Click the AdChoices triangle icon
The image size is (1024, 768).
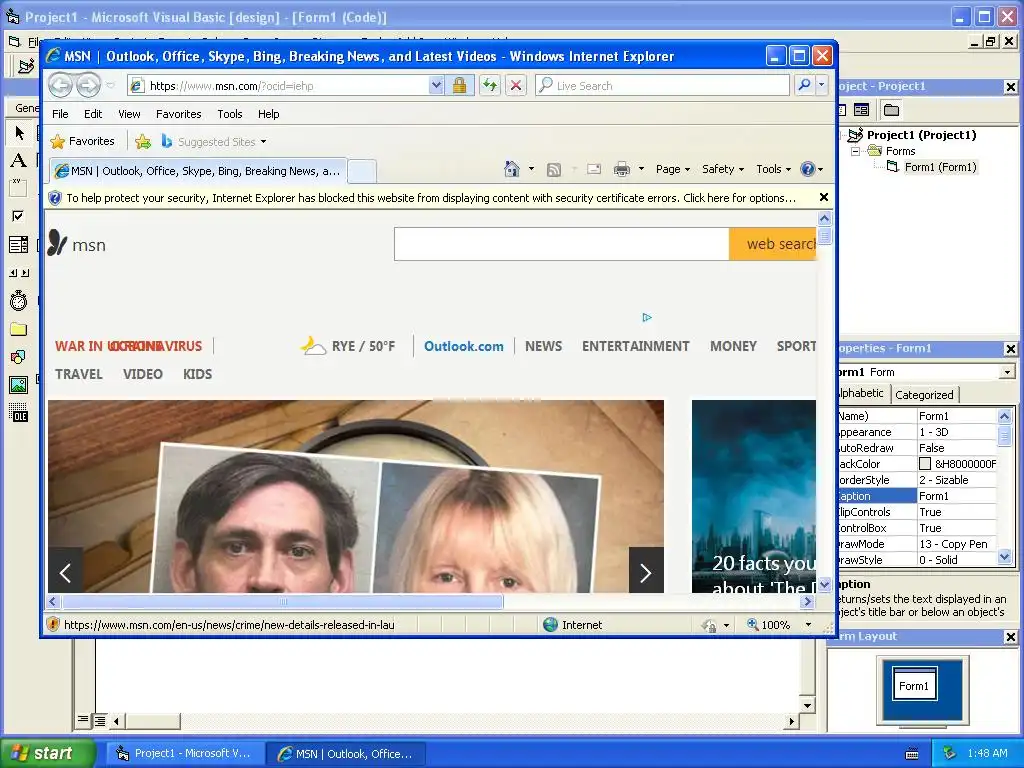647,317
